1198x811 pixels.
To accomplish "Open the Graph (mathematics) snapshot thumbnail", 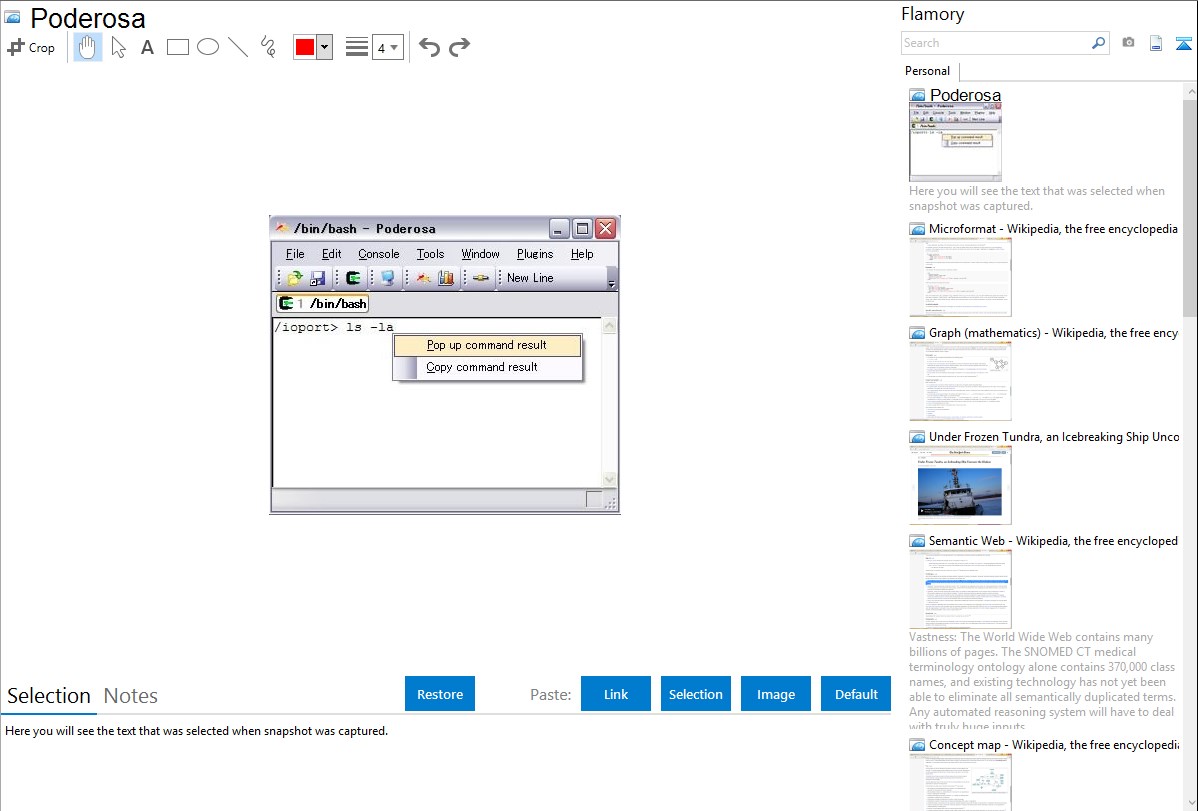I will point(960,380).
